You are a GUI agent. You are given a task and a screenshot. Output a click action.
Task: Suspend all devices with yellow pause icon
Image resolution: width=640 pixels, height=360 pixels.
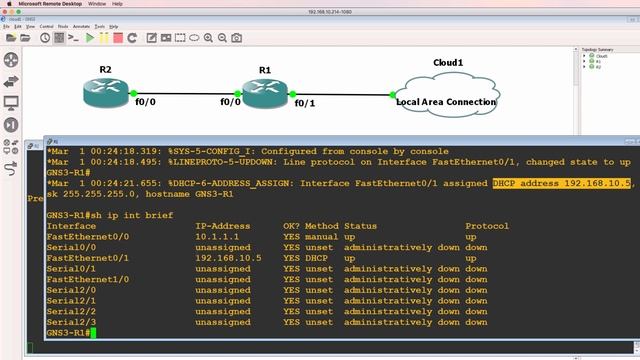tap(104, 38)
